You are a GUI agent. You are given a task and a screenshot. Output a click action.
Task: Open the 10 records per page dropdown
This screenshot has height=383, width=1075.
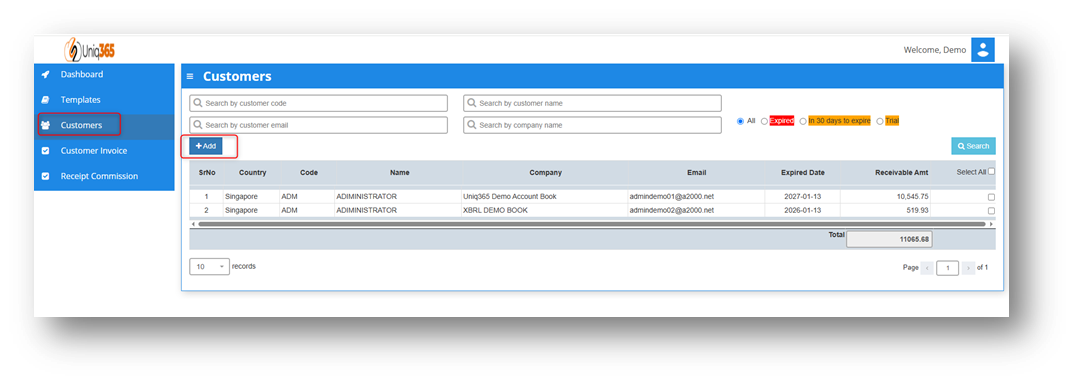209,267
